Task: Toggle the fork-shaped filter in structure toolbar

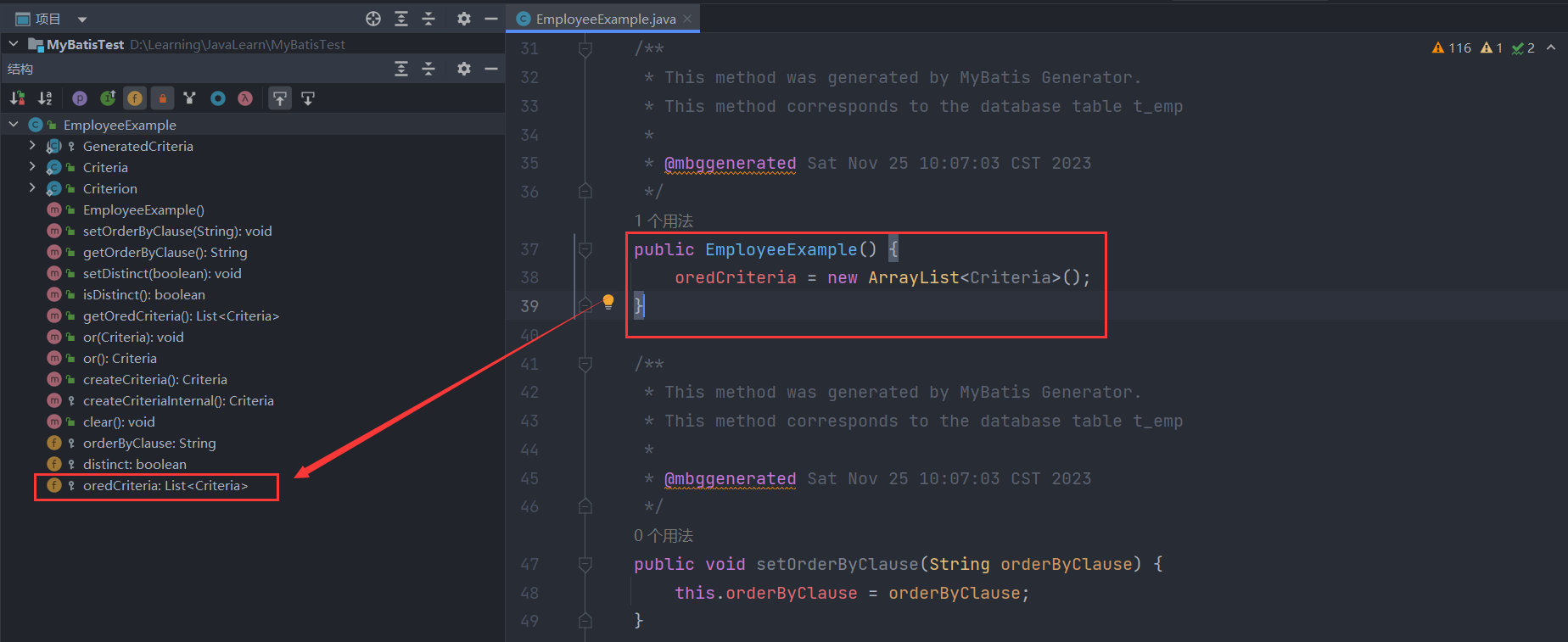Action: coord(190,98)
